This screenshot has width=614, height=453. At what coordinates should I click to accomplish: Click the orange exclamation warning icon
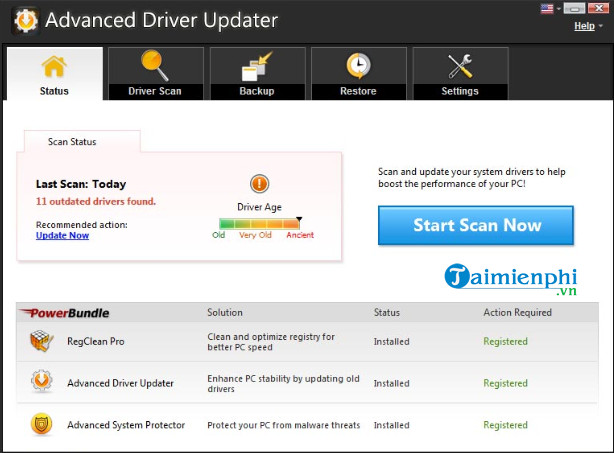[259, 184]
